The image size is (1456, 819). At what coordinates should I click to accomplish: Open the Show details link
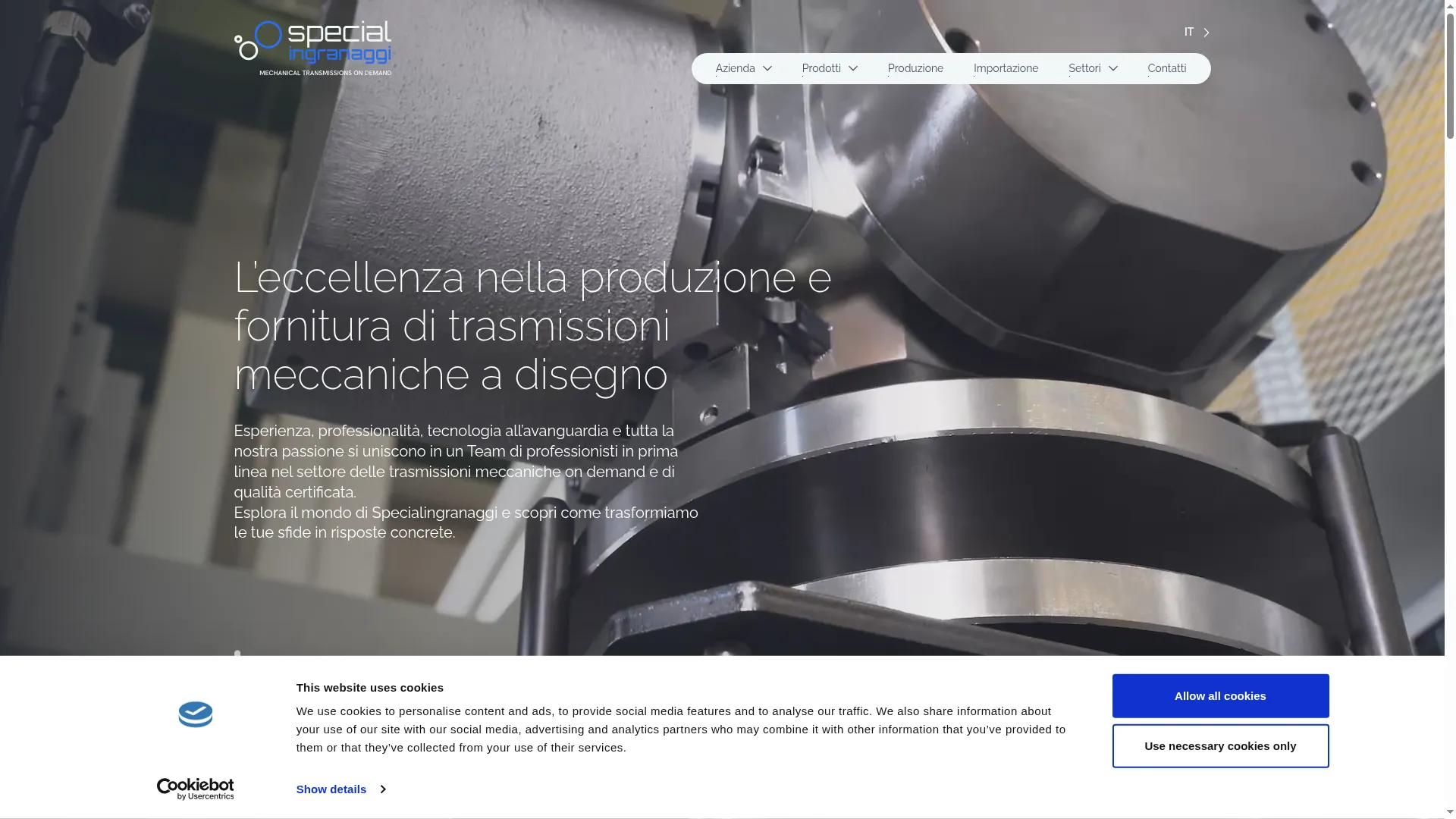click(331, 789)
